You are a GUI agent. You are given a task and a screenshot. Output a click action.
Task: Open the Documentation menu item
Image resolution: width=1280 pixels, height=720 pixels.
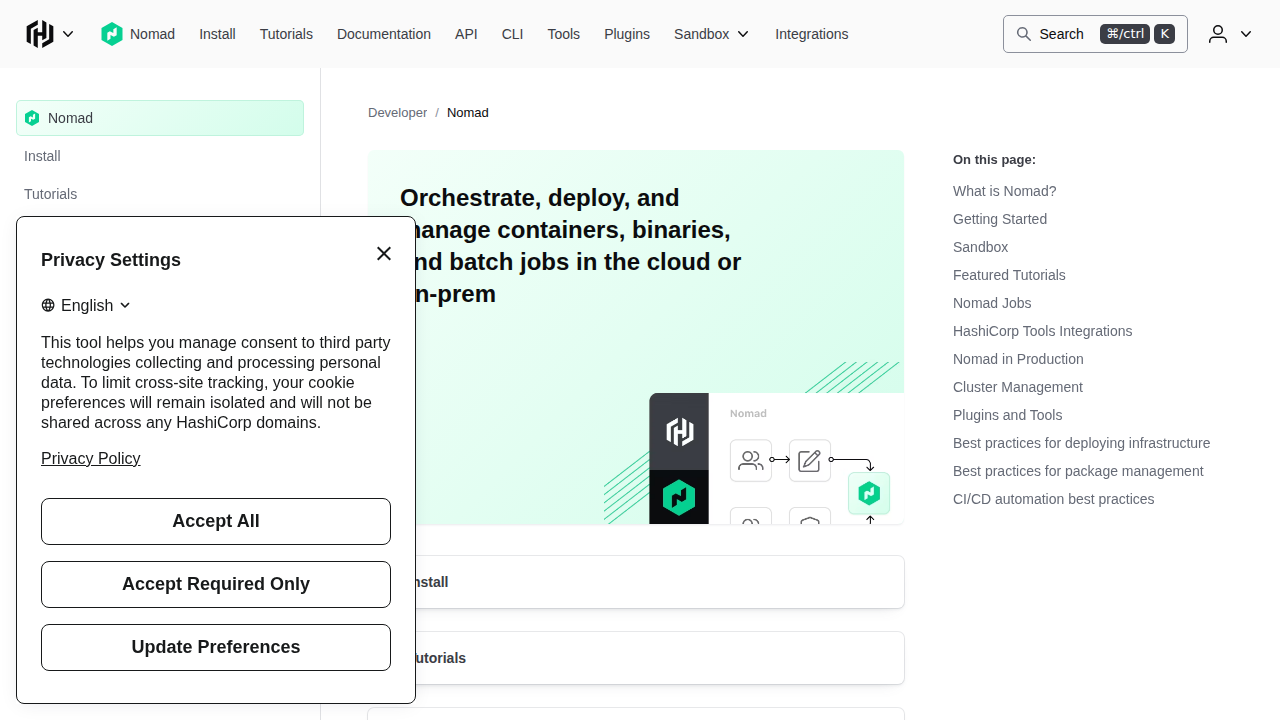[384, 34]
